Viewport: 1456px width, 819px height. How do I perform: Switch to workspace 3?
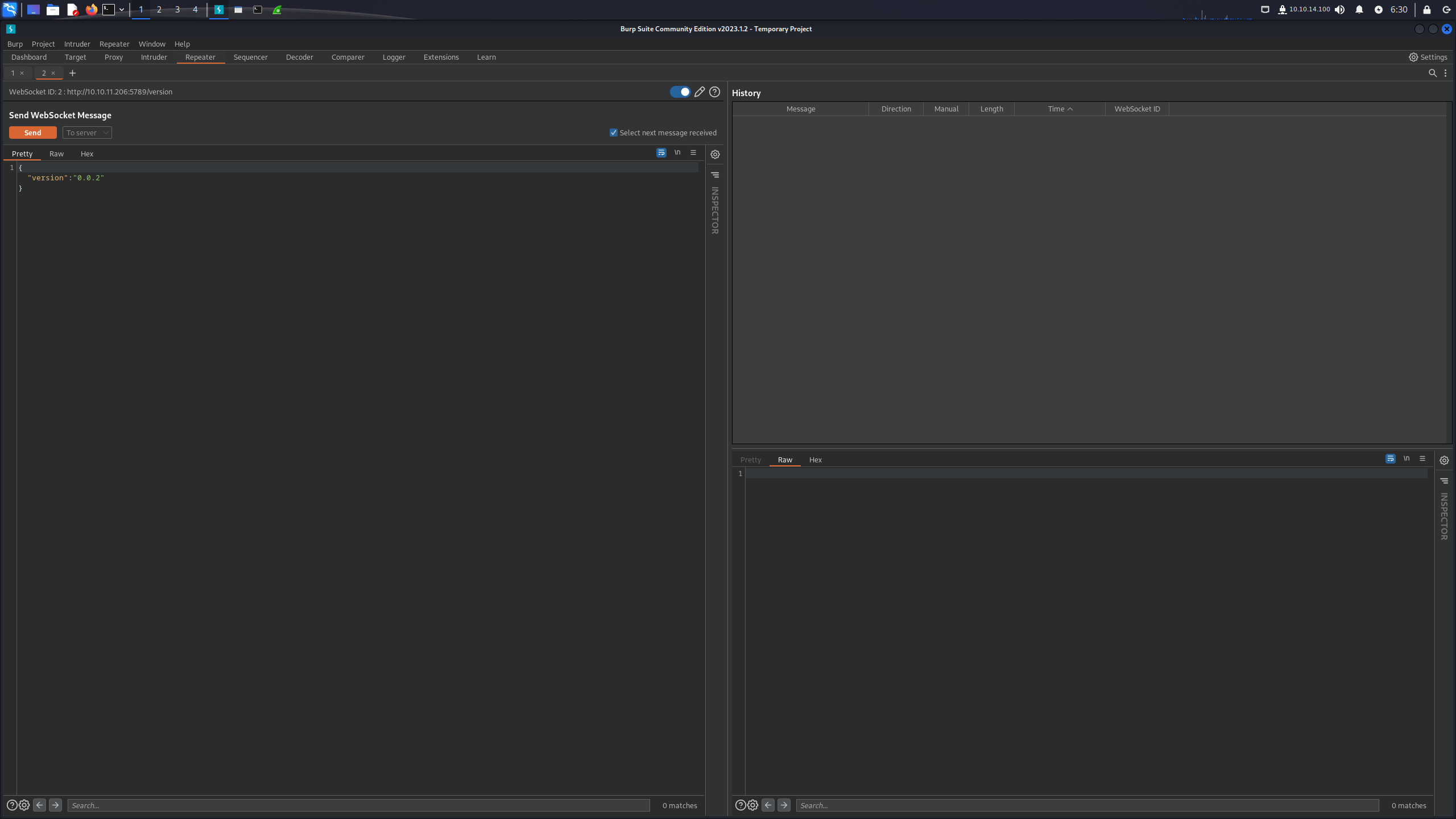[x=177, y=10]
